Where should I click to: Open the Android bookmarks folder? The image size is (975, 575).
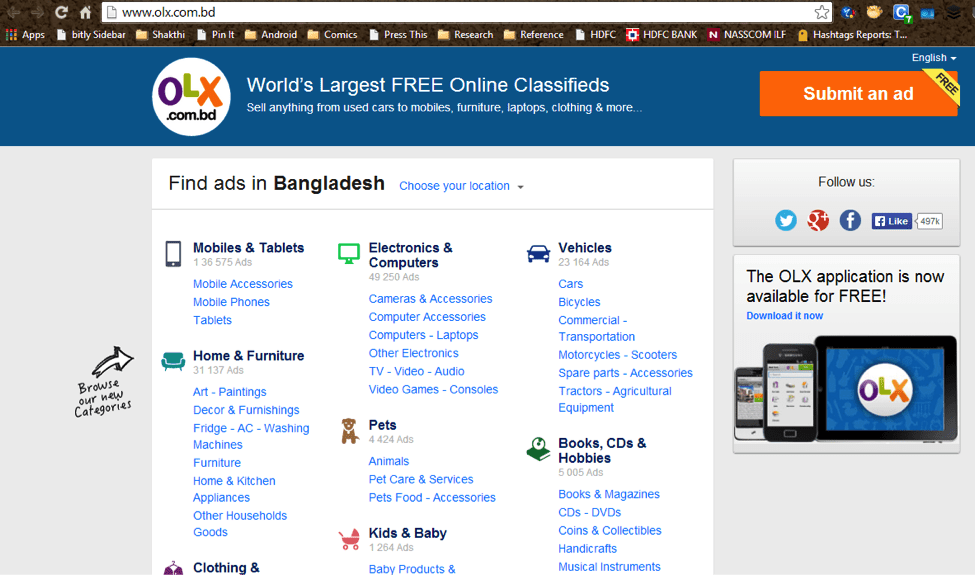(271, 35)
